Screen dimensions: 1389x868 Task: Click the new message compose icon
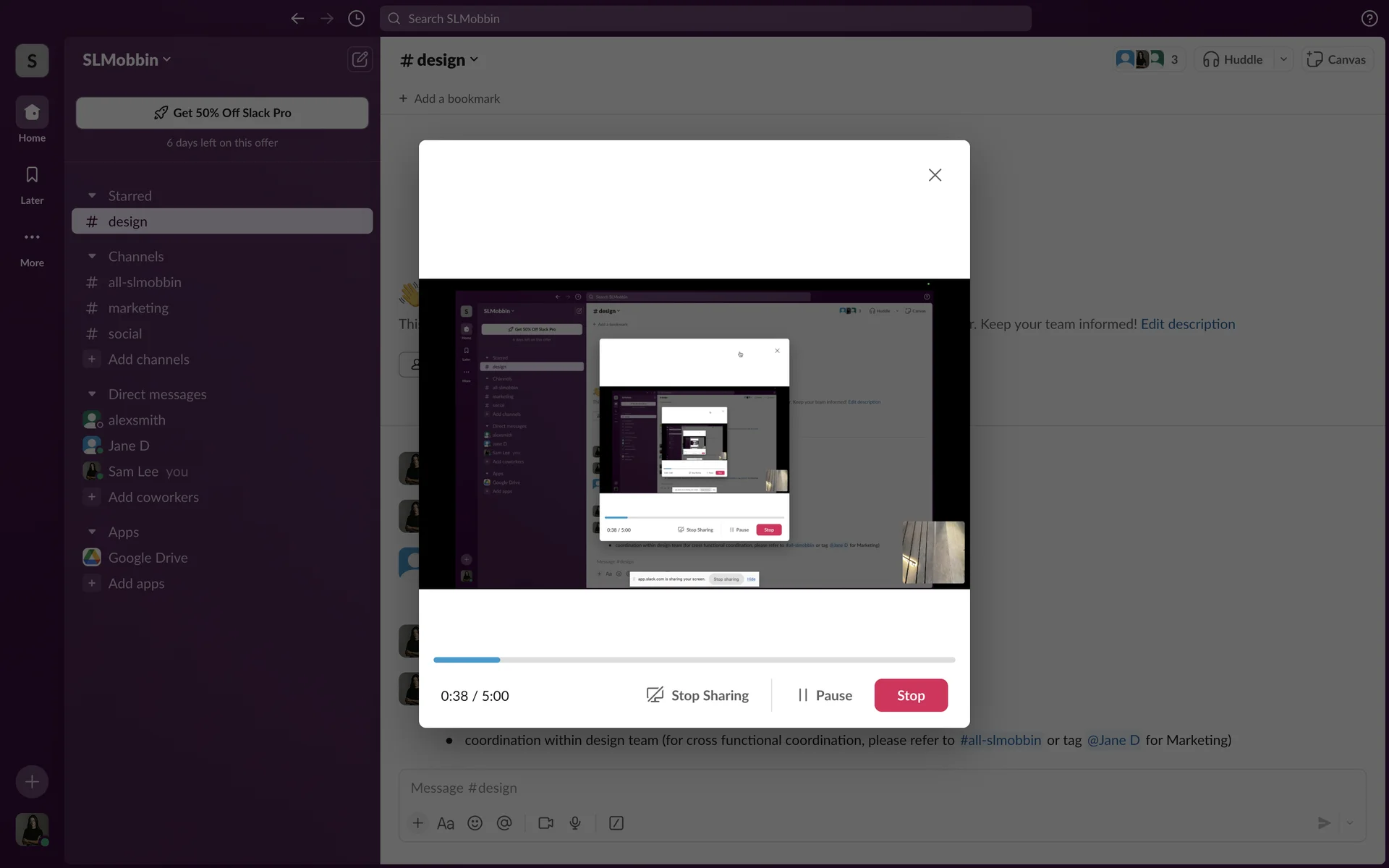[x=360, y=59]
